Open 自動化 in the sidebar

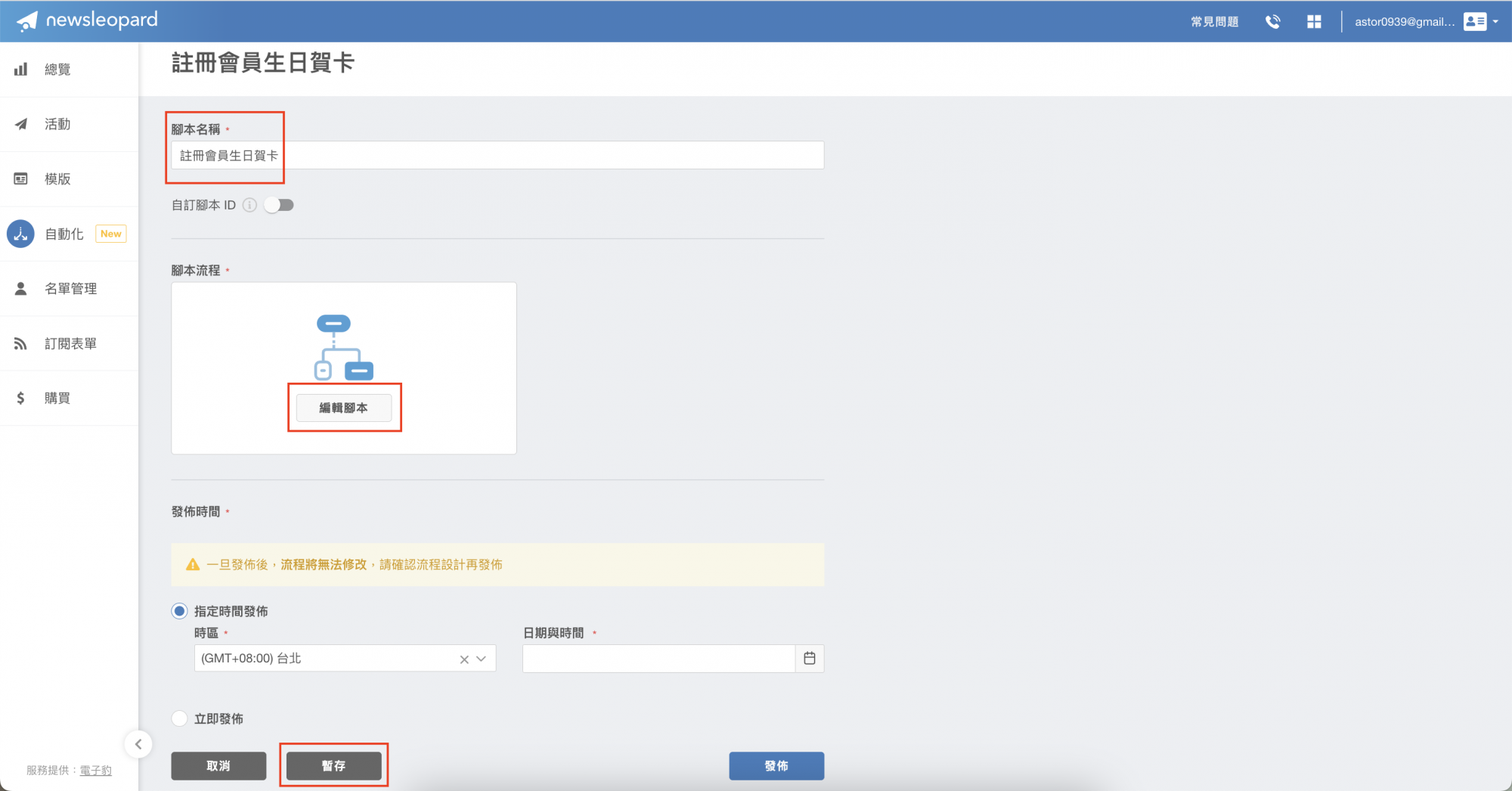tap(69, 234)
